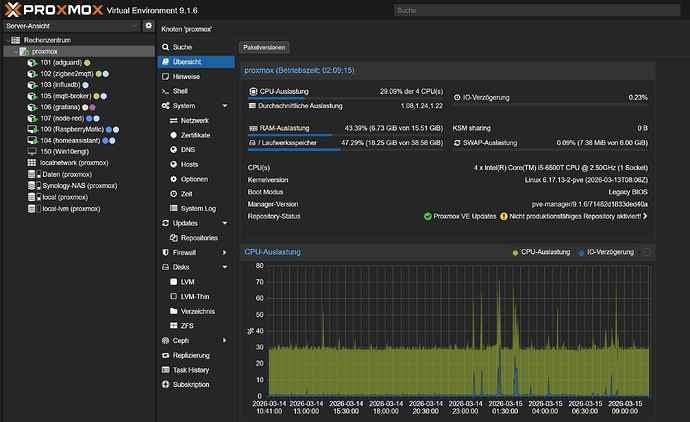Click the container icon for 107 (node-red)

click(x=32, y=118)
